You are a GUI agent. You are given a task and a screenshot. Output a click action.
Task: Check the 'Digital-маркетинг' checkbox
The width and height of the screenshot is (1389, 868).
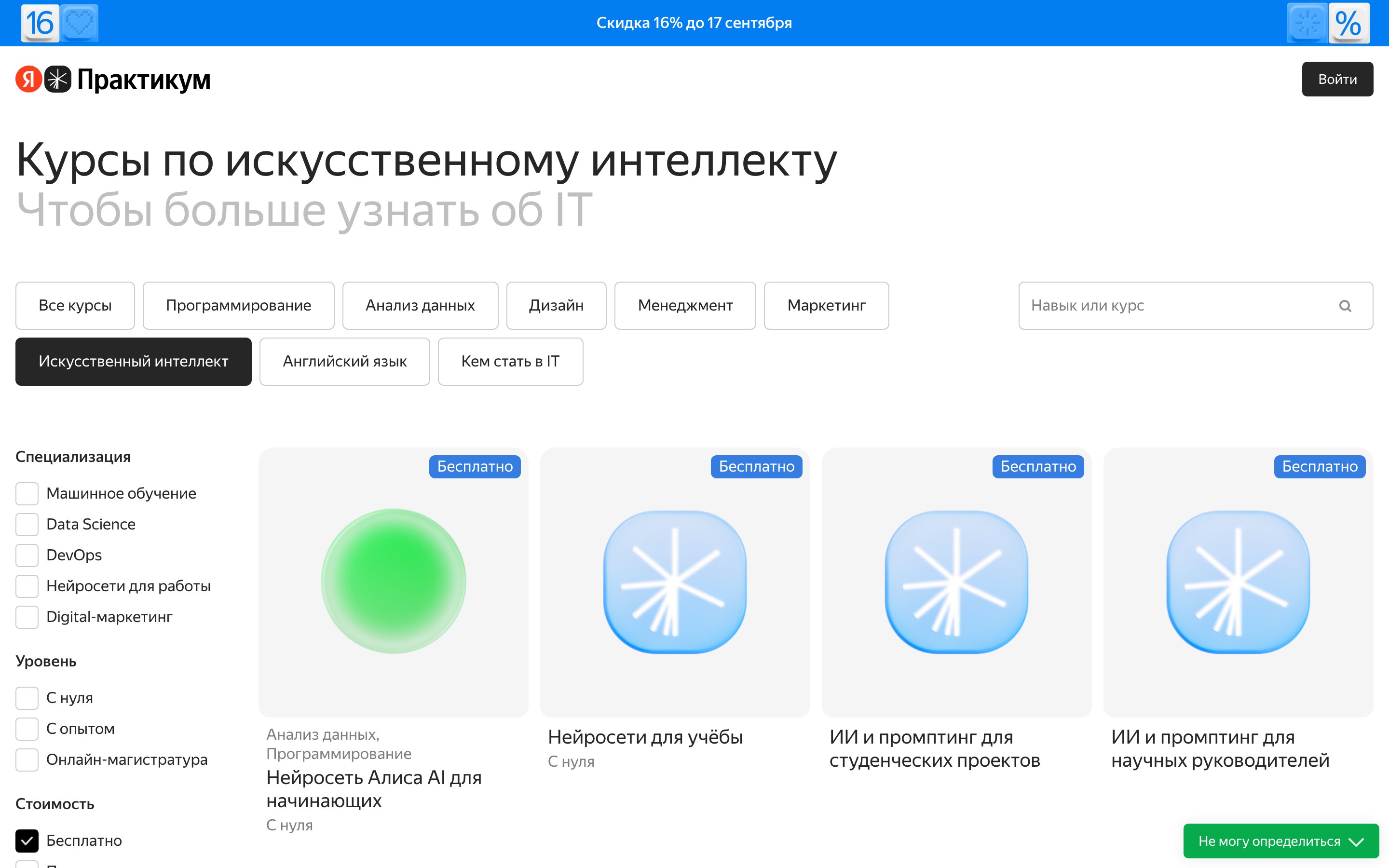[27, 617]
